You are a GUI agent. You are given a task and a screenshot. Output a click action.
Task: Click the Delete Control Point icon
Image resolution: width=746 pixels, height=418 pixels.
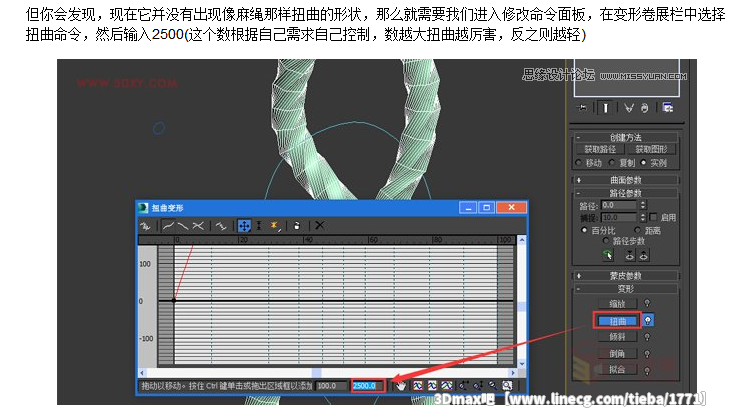[297, 226]
